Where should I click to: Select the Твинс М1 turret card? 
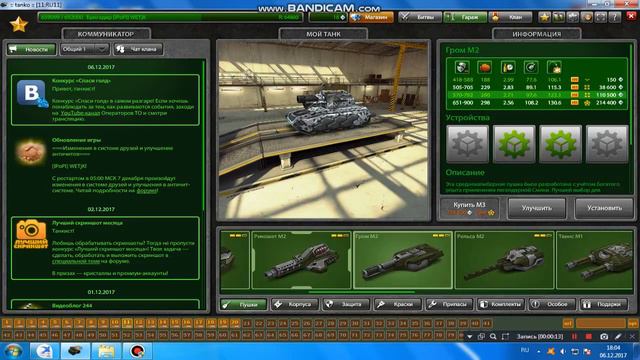[595, 260]
